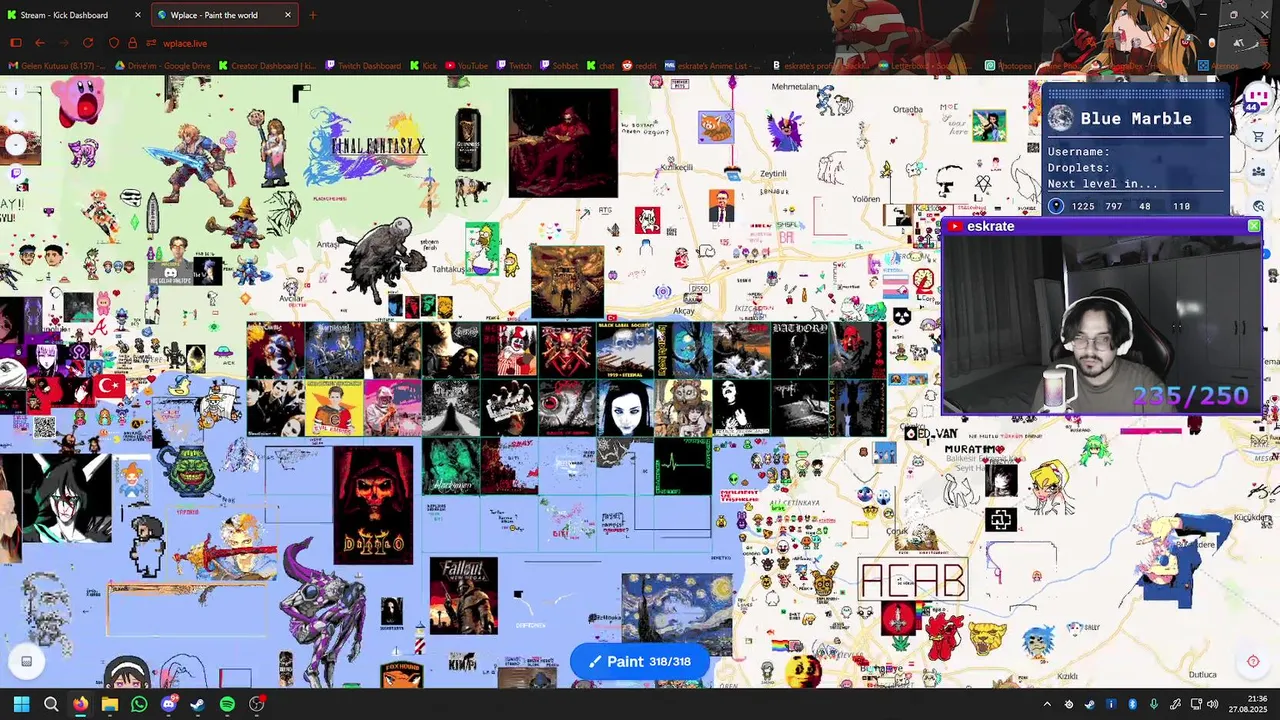Open Firefox from the taskbar
1280x720 pixels.
pyautogui.click(x=80, y=704)
